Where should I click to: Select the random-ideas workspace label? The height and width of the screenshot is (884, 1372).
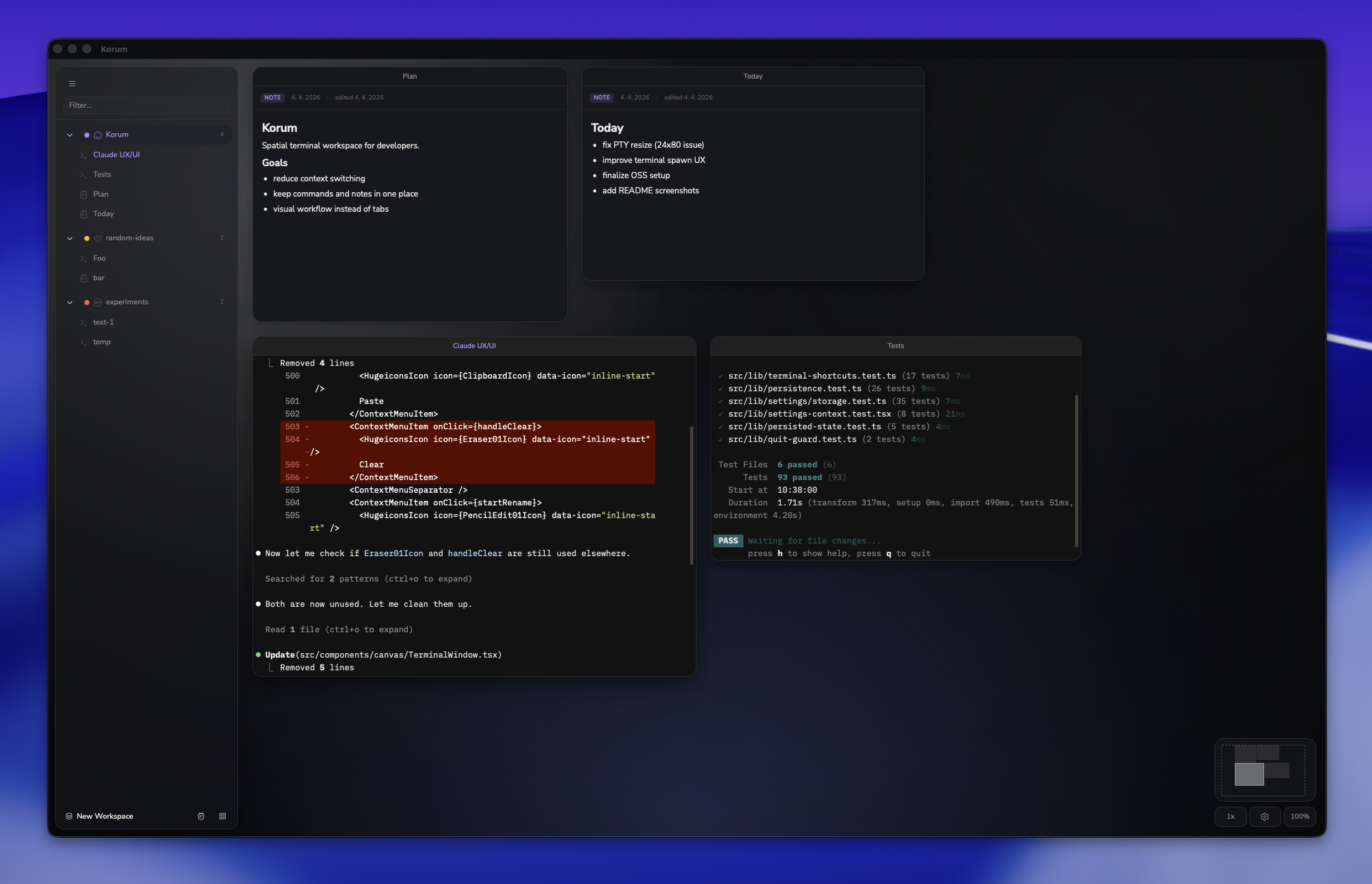pos(129,238)
